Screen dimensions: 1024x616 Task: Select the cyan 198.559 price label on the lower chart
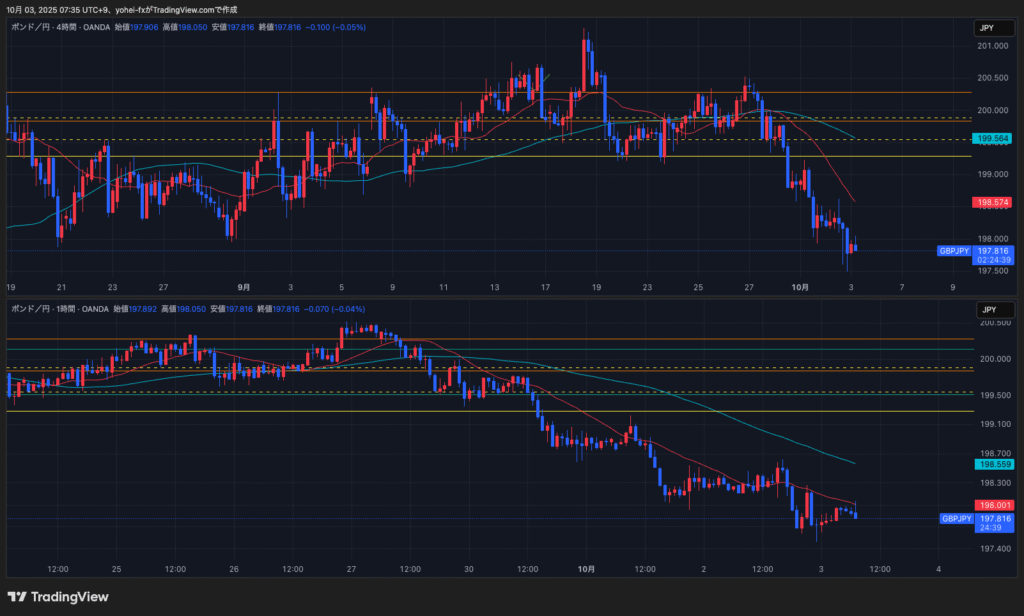pos(993,464)
